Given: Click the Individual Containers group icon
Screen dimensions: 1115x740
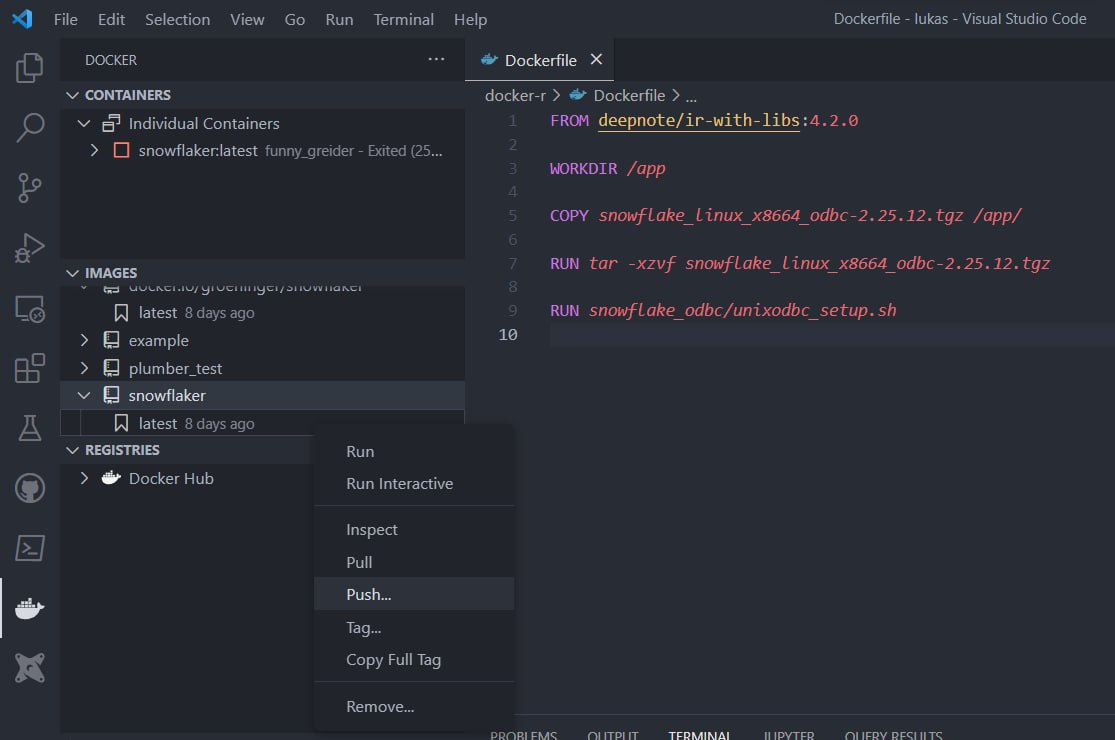Looking at the screenshot, I should (111, 124).
